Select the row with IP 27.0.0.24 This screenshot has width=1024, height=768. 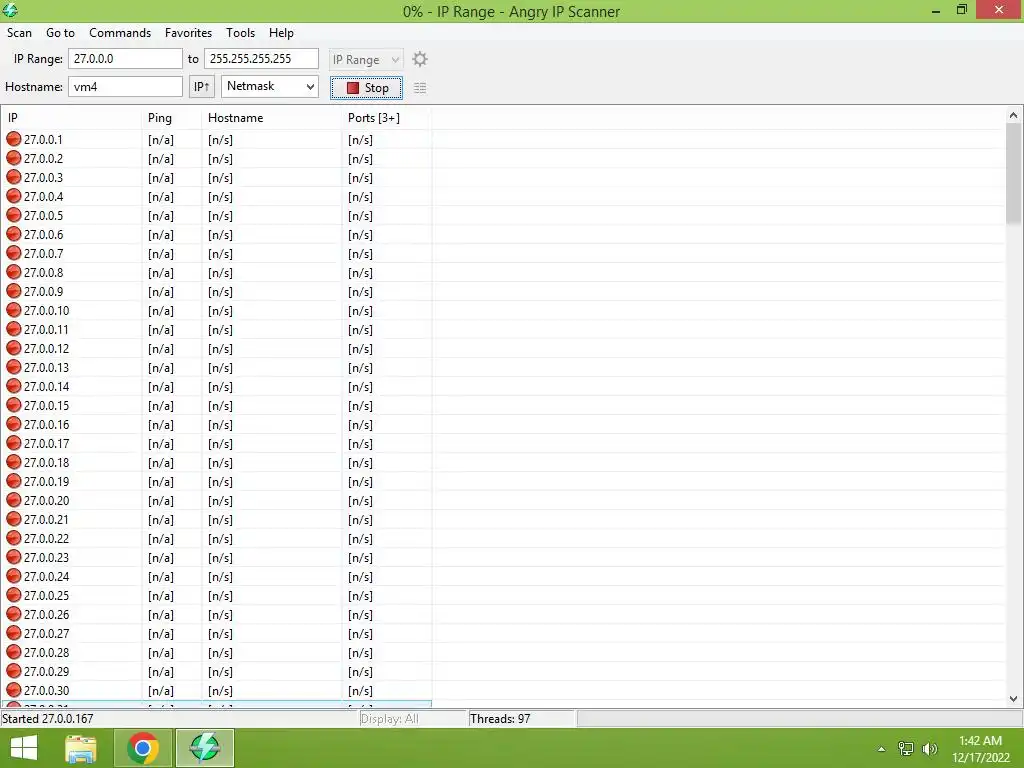(x=216, y=575)
